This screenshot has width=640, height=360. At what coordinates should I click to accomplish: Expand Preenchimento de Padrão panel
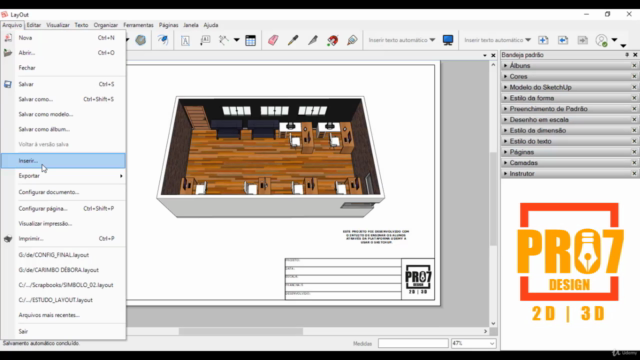tap(505, 109)
